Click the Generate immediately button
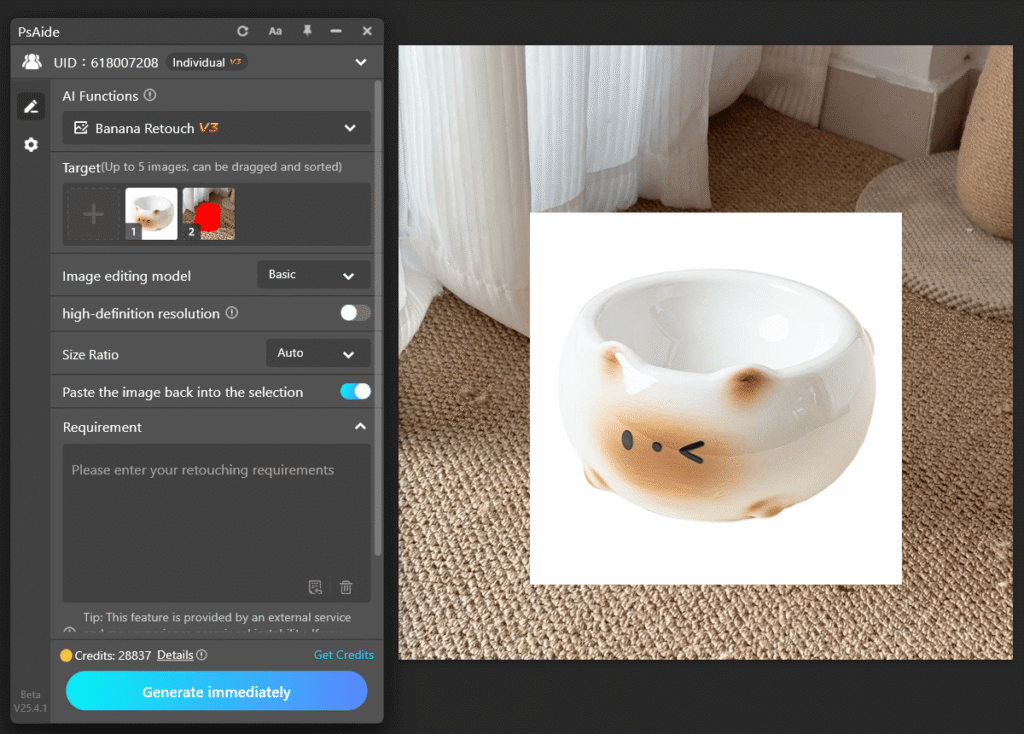 pyautogui.click(x=216, y=691)
